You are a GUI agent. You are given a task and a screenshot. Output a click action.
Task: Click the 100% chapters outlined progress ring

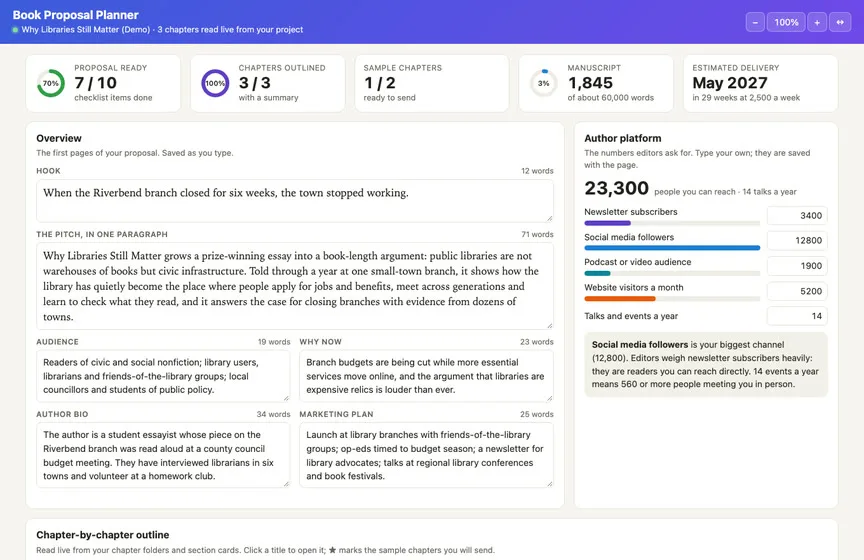coord(215,83)
